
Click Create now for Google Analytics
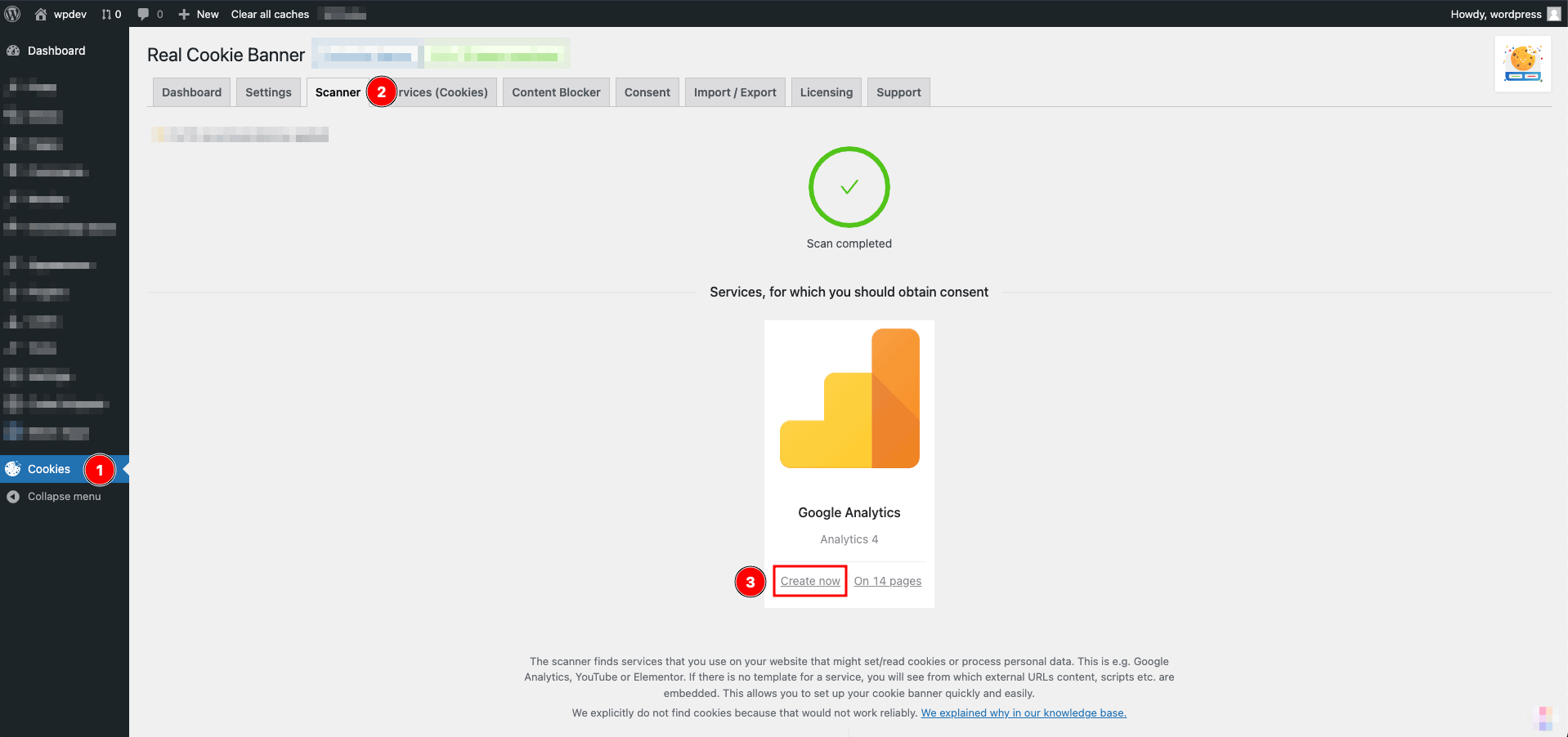[809, 581]
